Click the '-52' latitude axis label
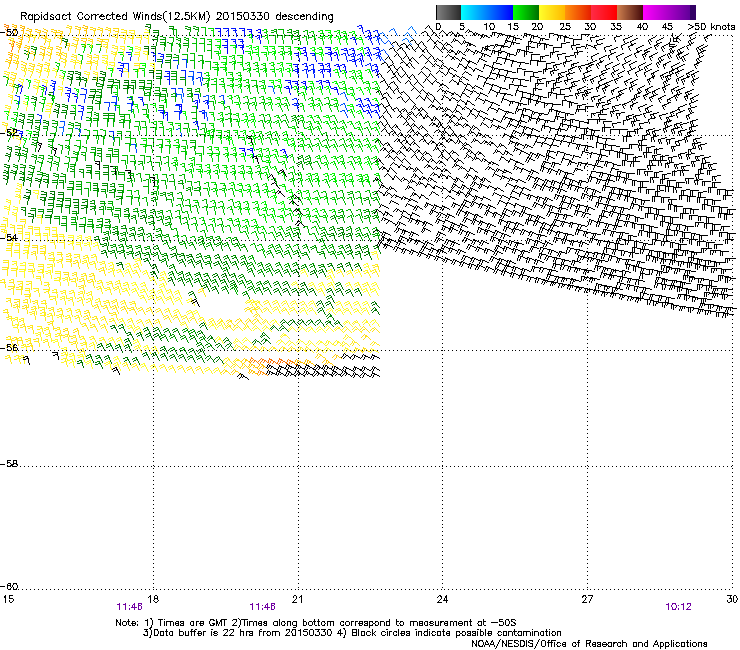Screen dimensions: 740x650 coord(9,133)
